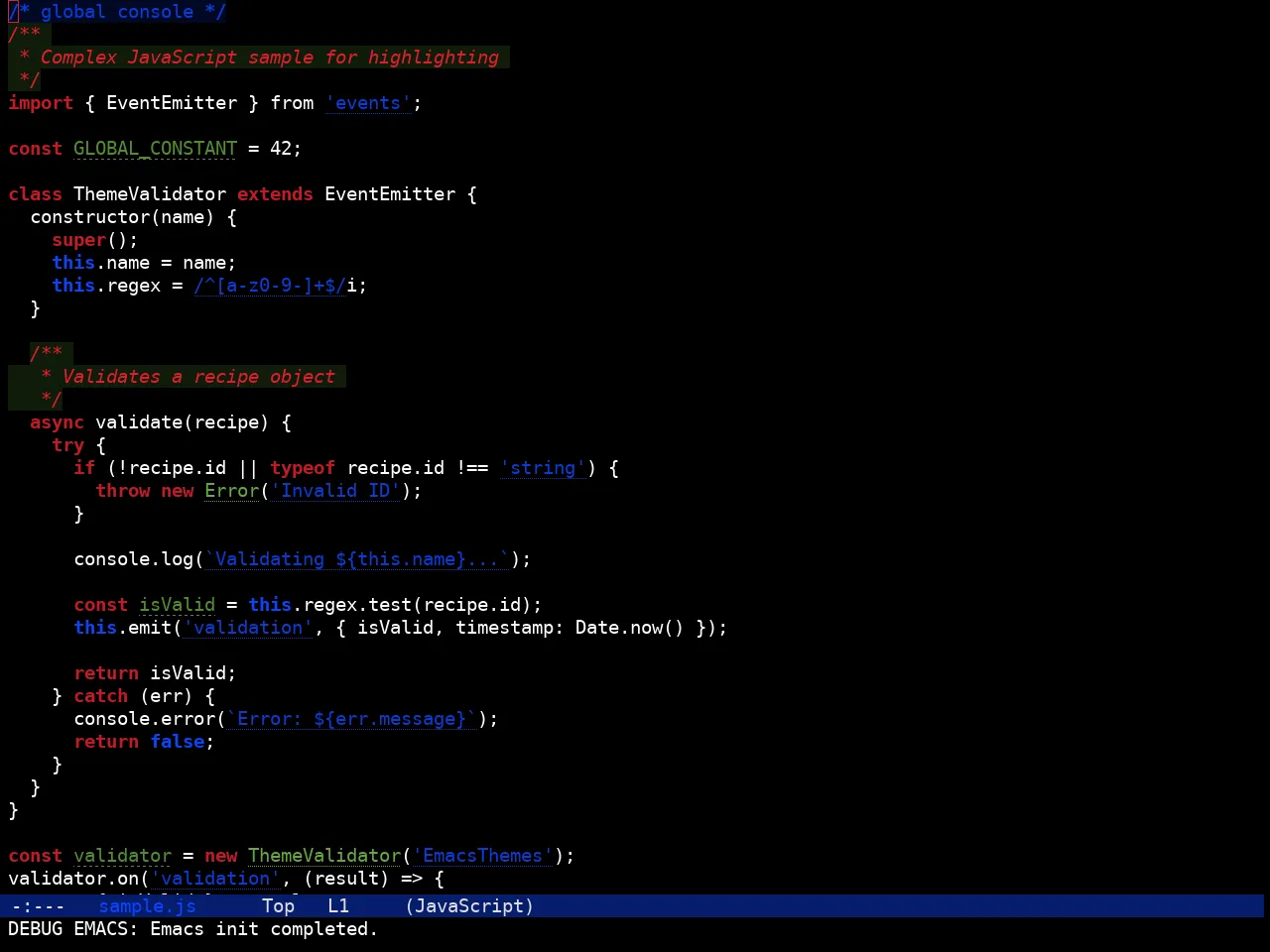Viewport: 1270px width, 952px height.
Task: Click 'validate(recipe)' method name
Action: (183, 422)
